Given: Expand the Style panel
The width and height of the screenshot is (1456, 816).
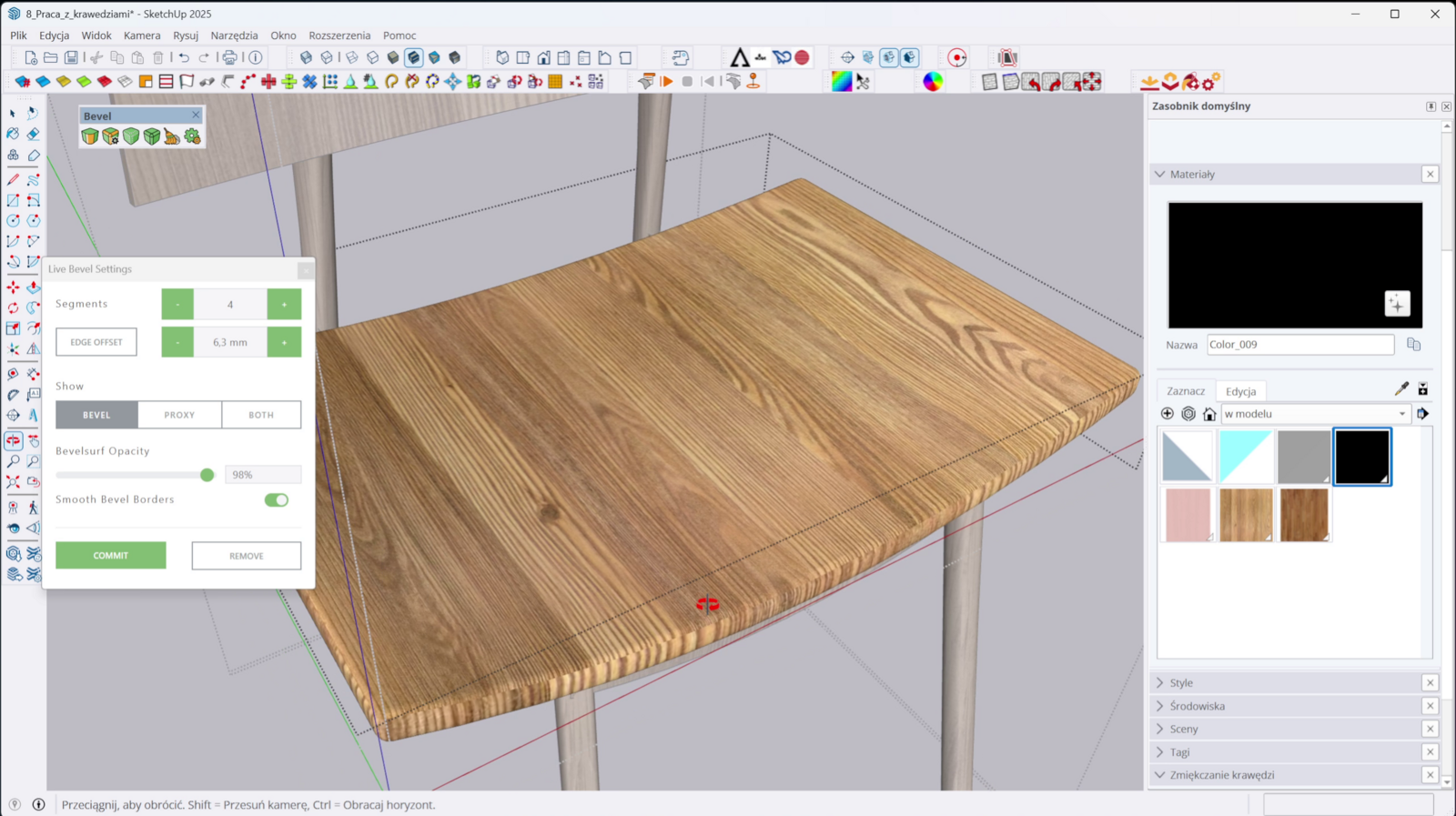Looking at the screenshot, I should tap(1181, 683).
